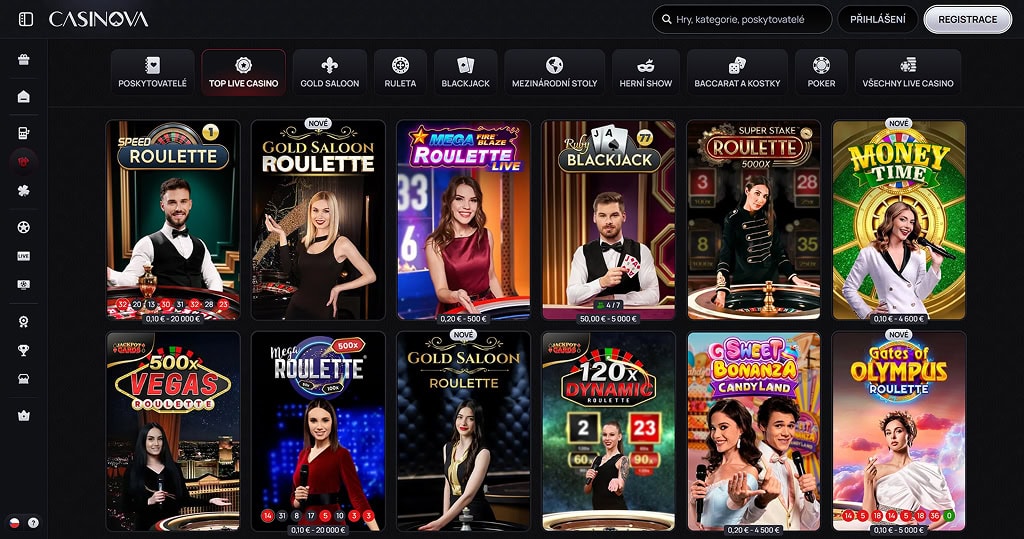This screenshot has height=539, width=1024.
Task: Open the Speed Roulette game card
Action: [173, 220]
